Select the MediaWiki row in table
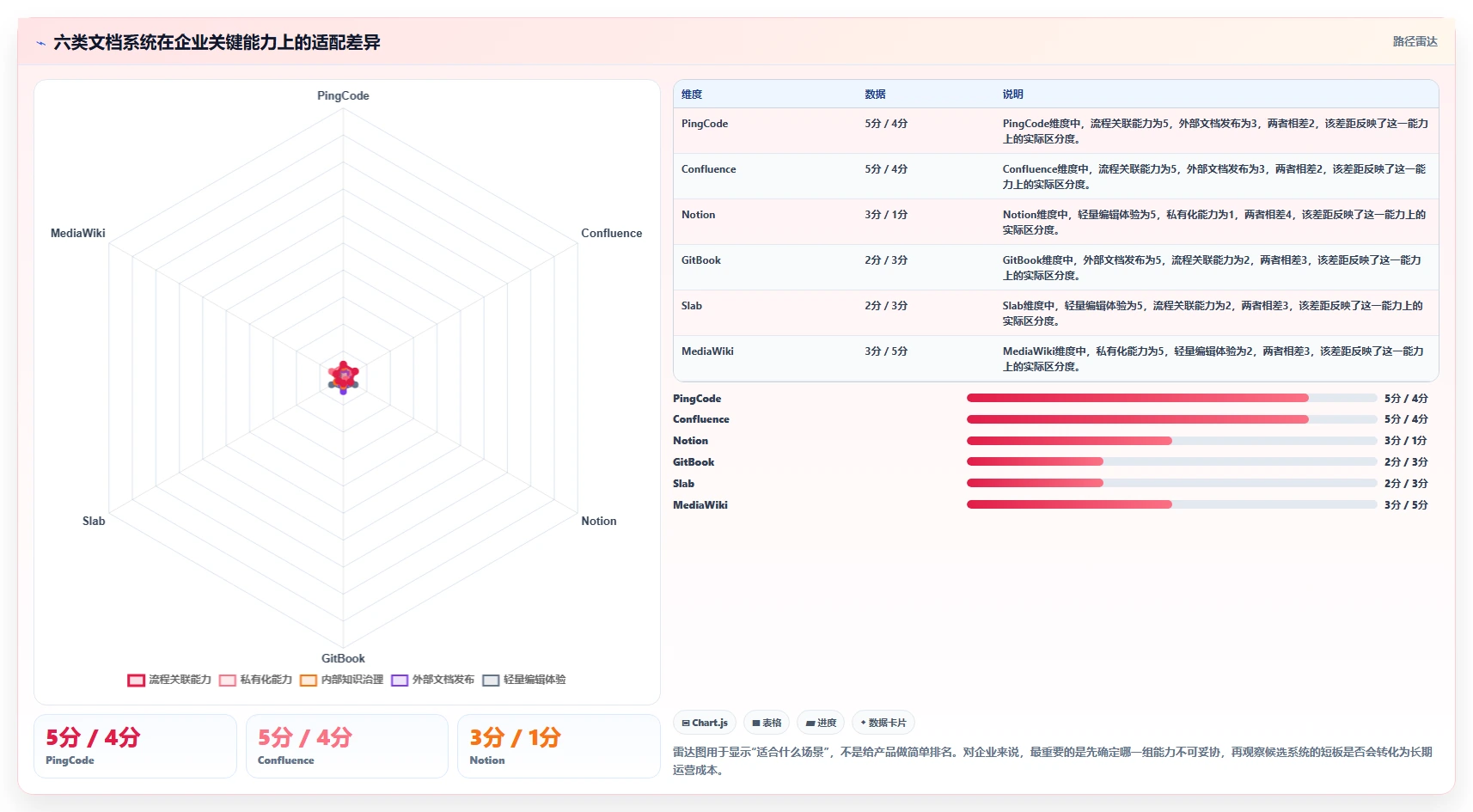Image resolution: width=1473 pixels, height=812 pixels. point(1055,358)
